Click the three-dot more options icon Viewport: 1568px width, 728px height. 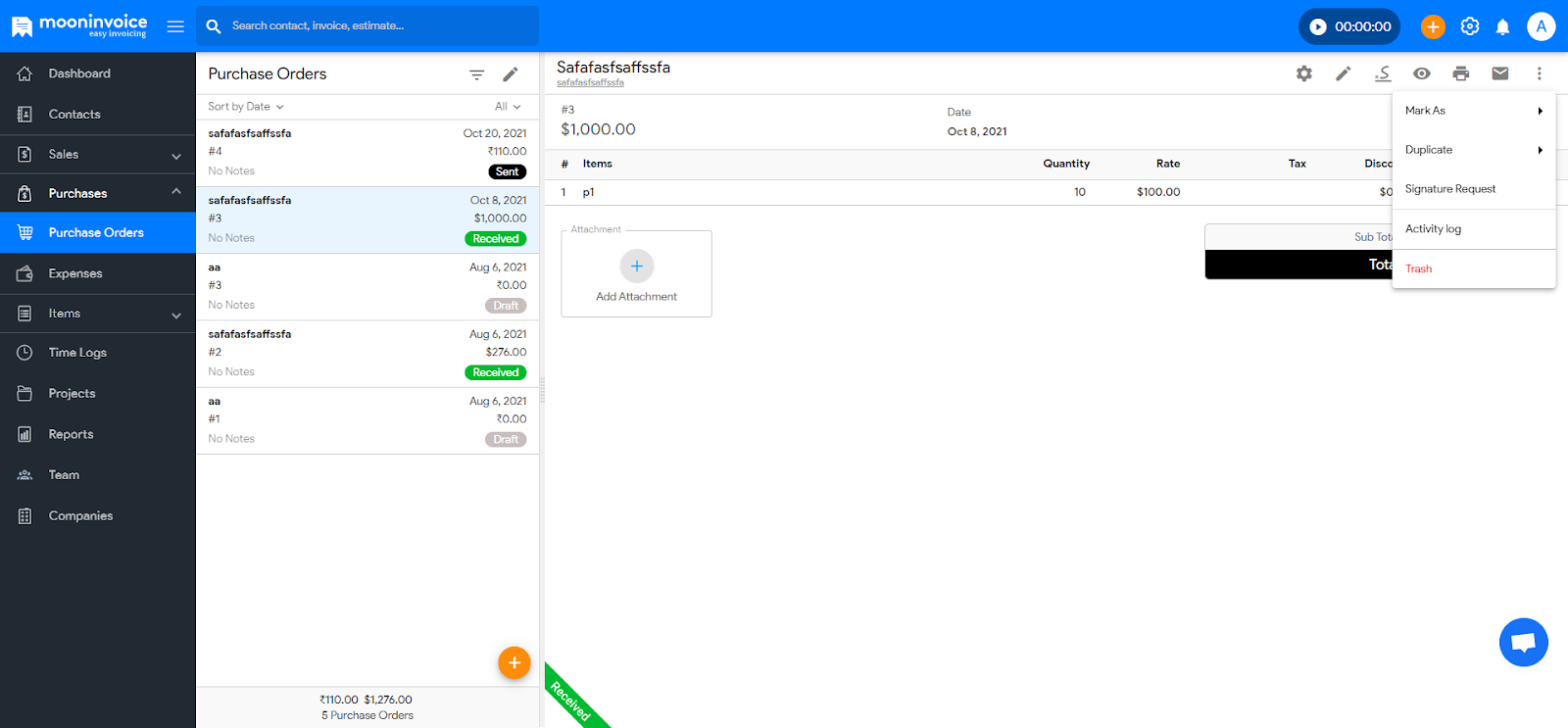pos(1540,73)
